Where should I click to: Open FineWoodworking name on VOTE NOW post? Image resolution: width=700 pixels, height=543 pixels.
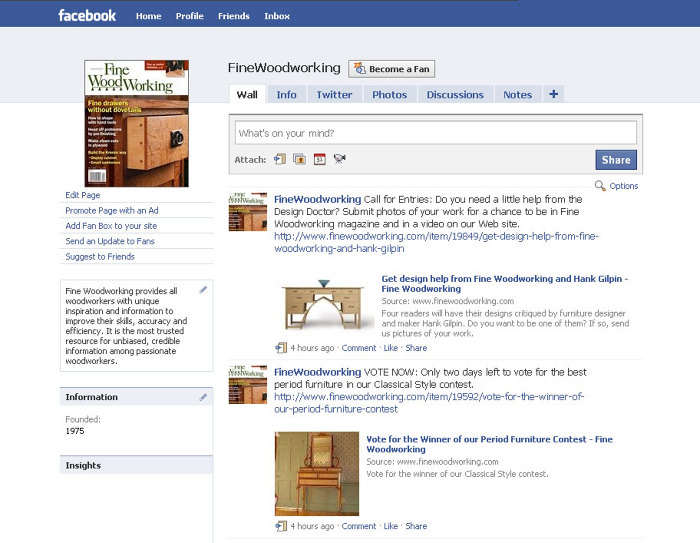click(x=317, y=372)
